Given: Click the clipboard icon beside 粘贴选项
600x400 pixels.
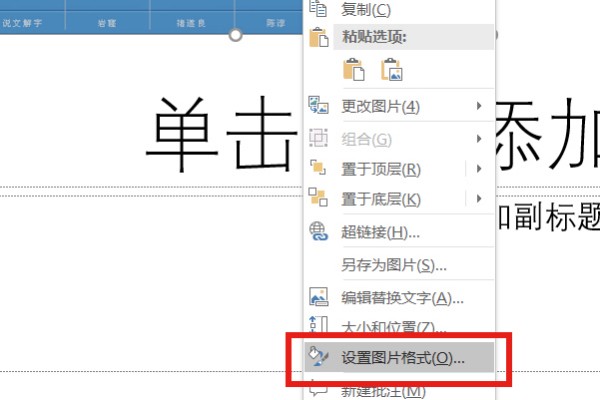Looking at the screenshot, I should (319, 37).
